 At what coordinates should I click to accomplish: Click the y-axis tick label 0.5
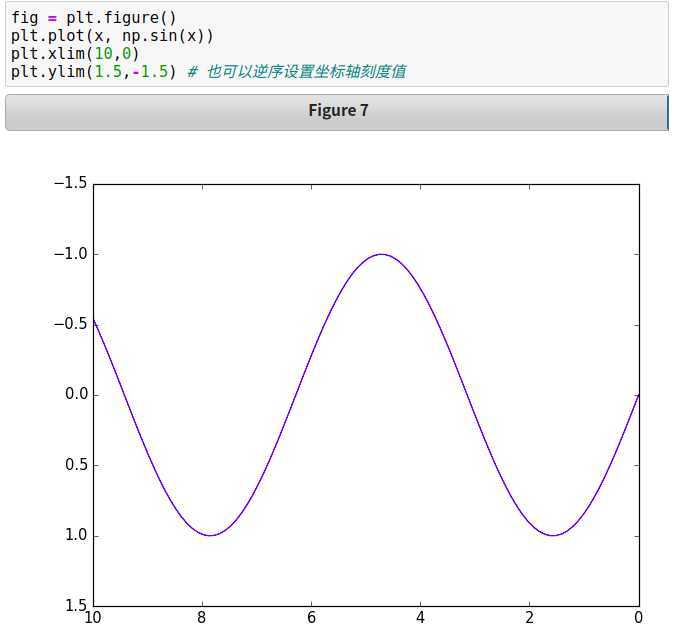pos(77,465)
